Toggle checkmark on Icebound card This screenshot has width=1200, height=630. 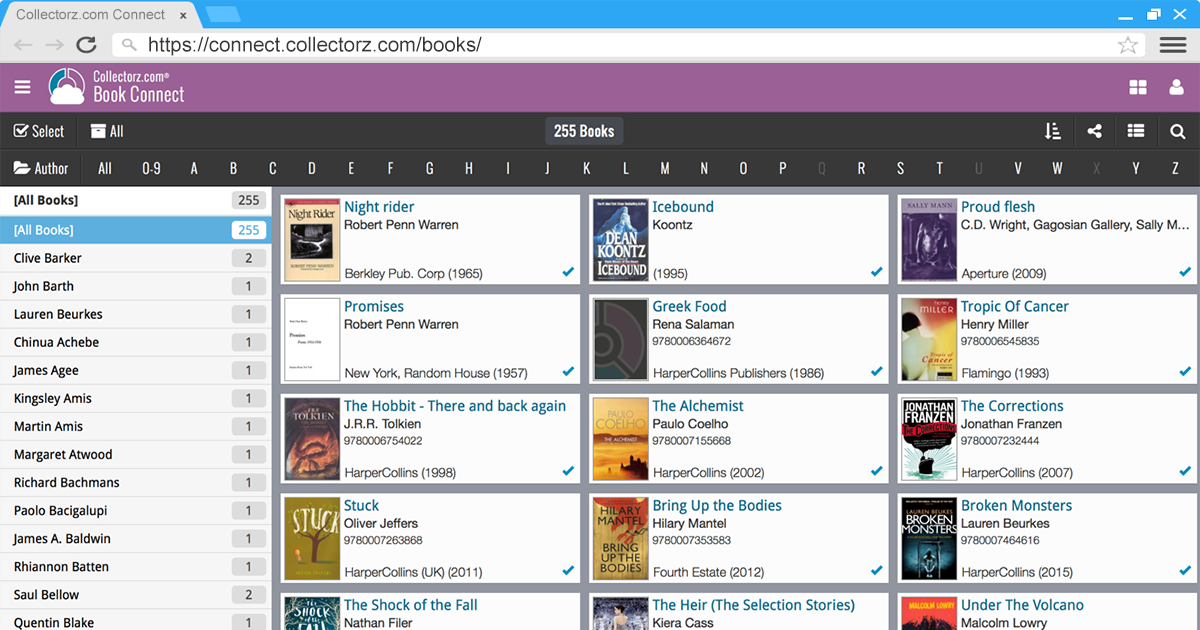coord(877,272)
